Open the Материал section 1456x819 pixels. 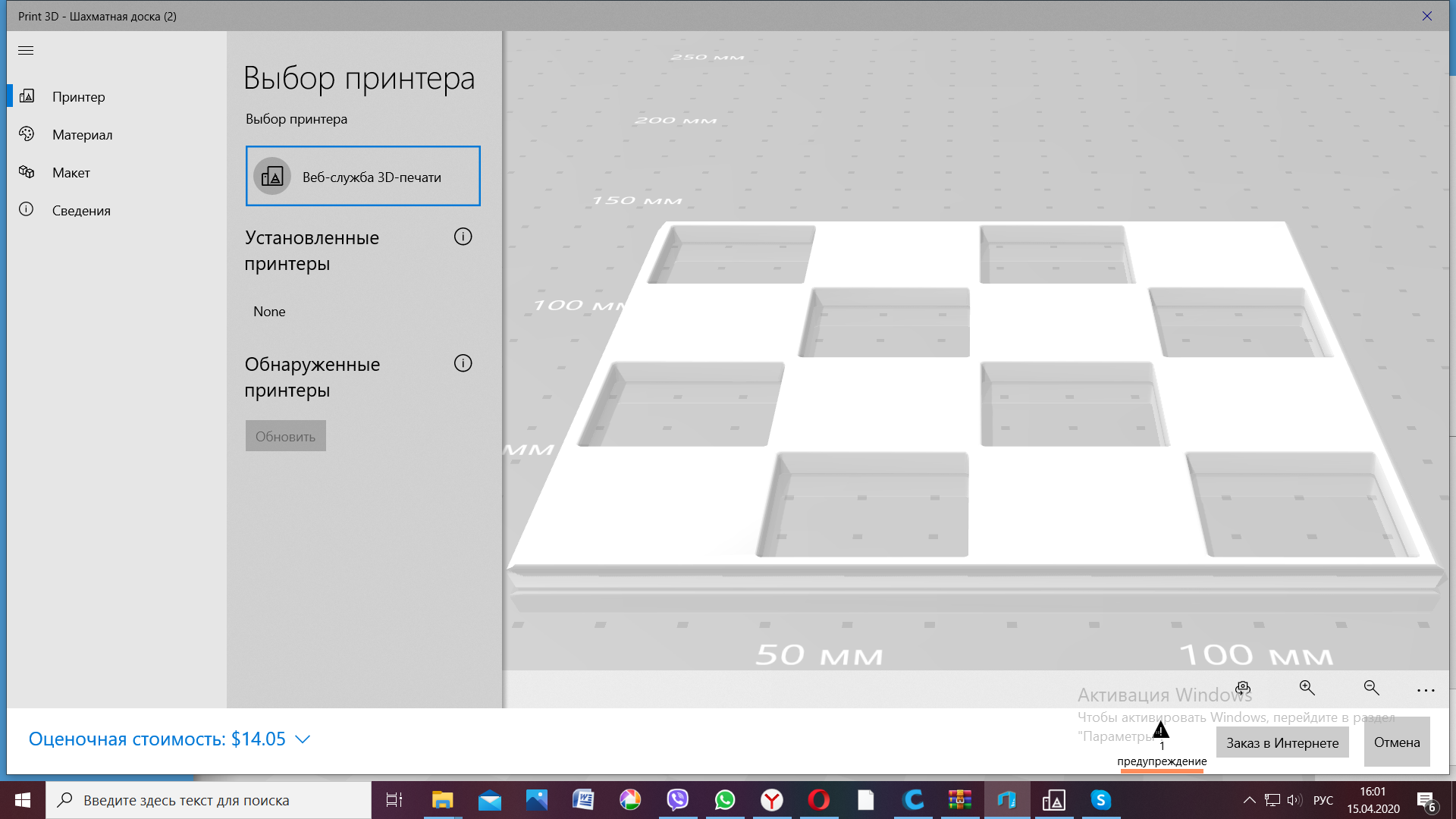pos(82,134)
